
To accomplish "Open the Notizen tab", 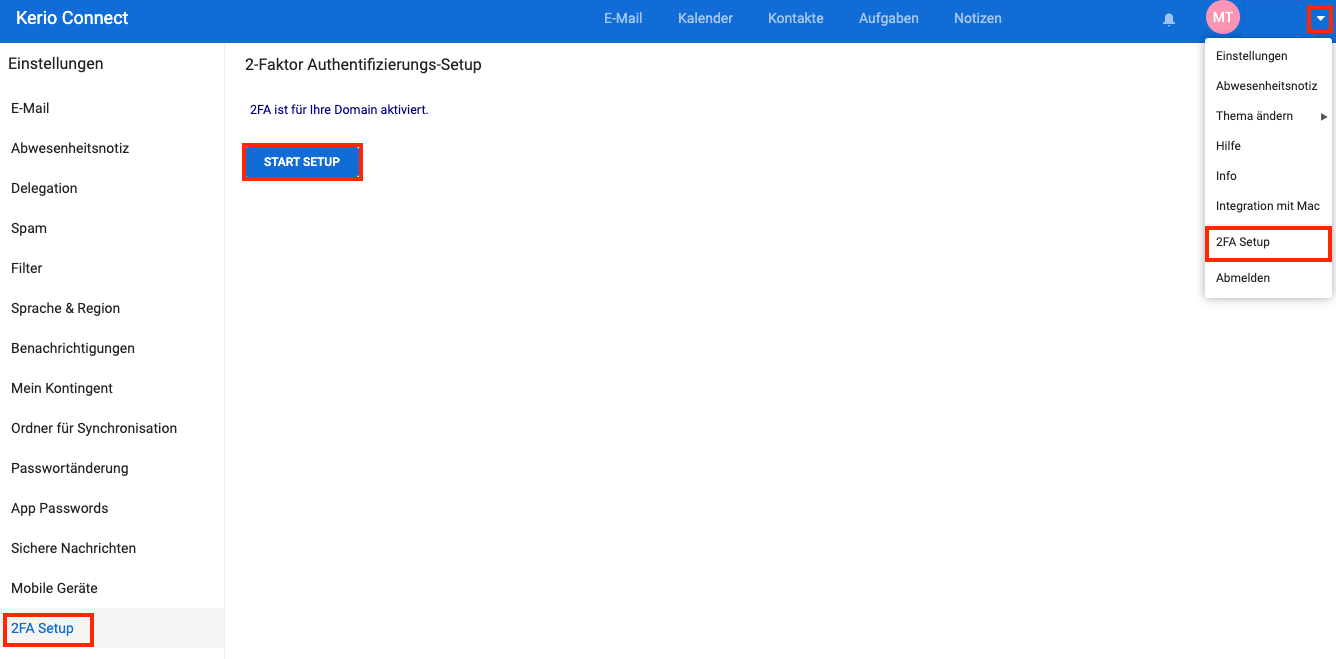I will click(x=977, y=18).
